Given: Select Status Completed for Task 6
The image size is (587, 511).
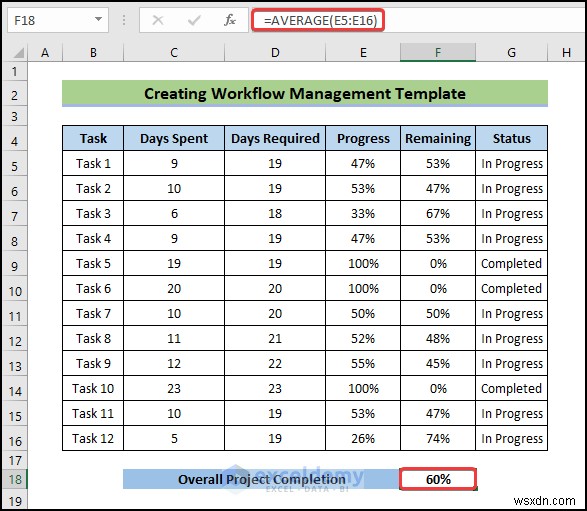Looking at the screenshot, I should coord(511,289).
